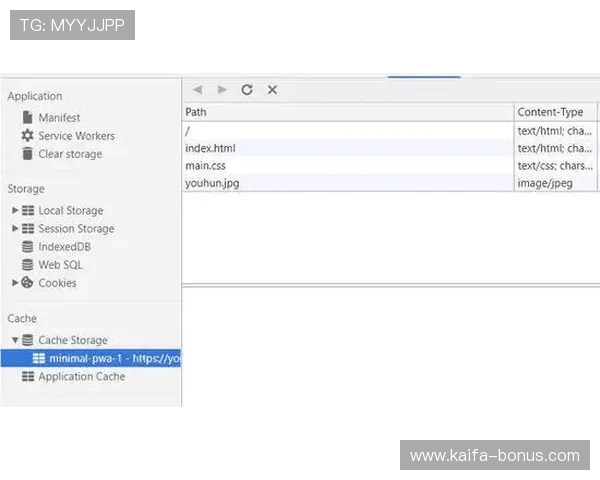
Task: Click the delete X icon in toolbar
Action: pos(272,90)
